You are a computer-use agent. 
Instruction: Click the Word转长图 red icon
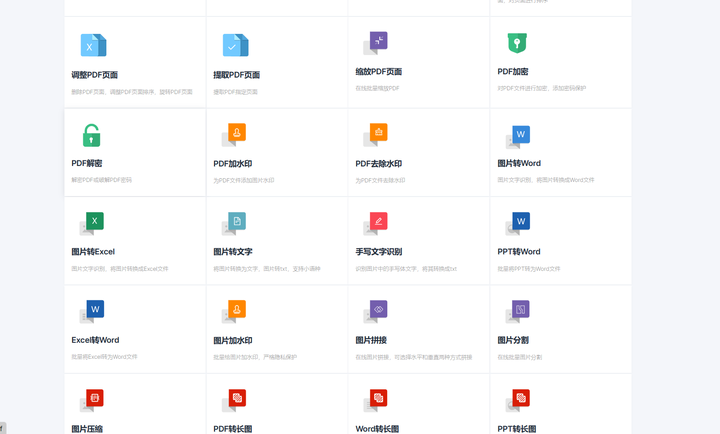(376, 400)
